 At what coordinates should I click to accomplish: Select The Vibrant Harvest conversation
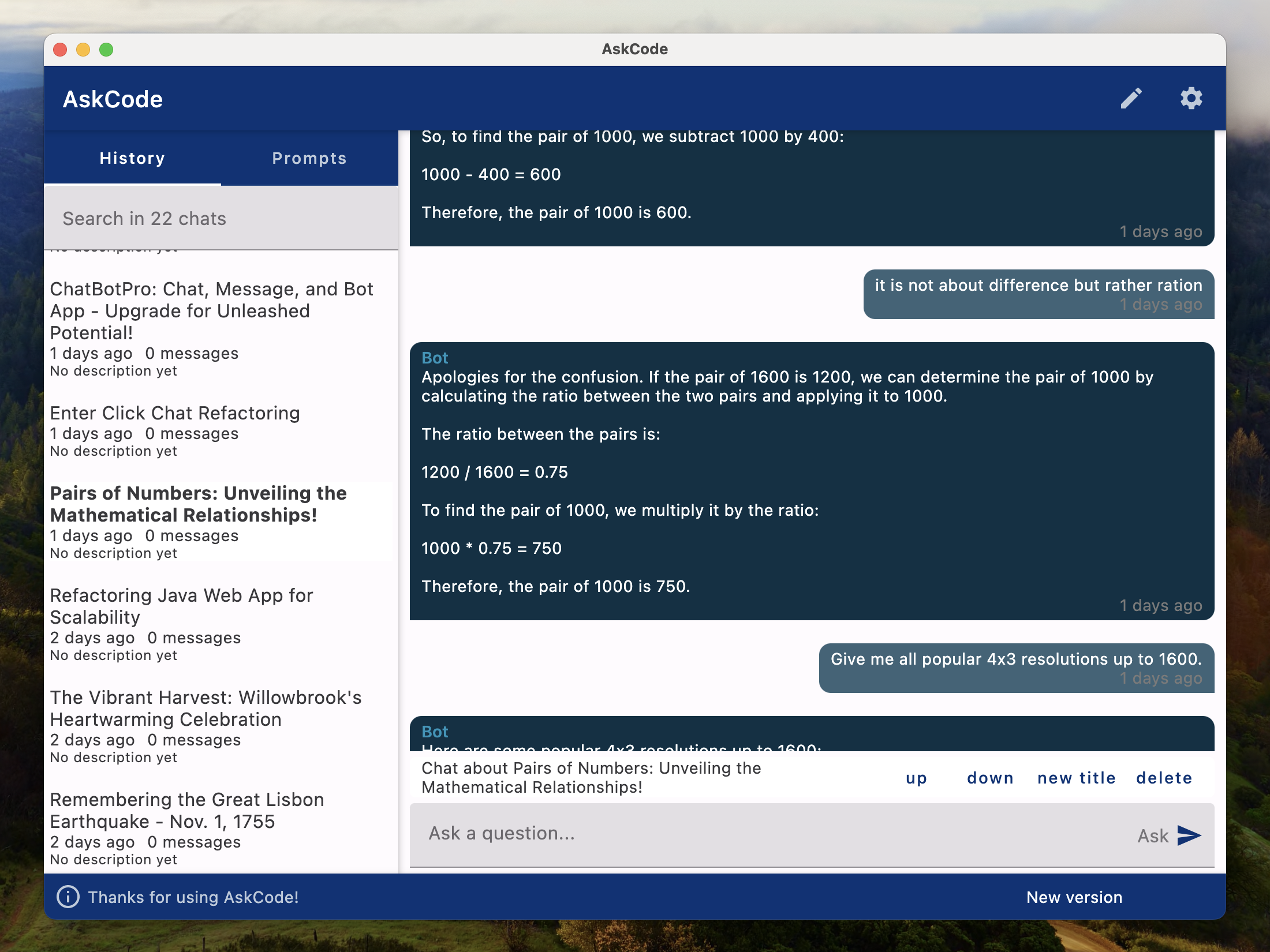pyautogui.click(x=206, y=708)
